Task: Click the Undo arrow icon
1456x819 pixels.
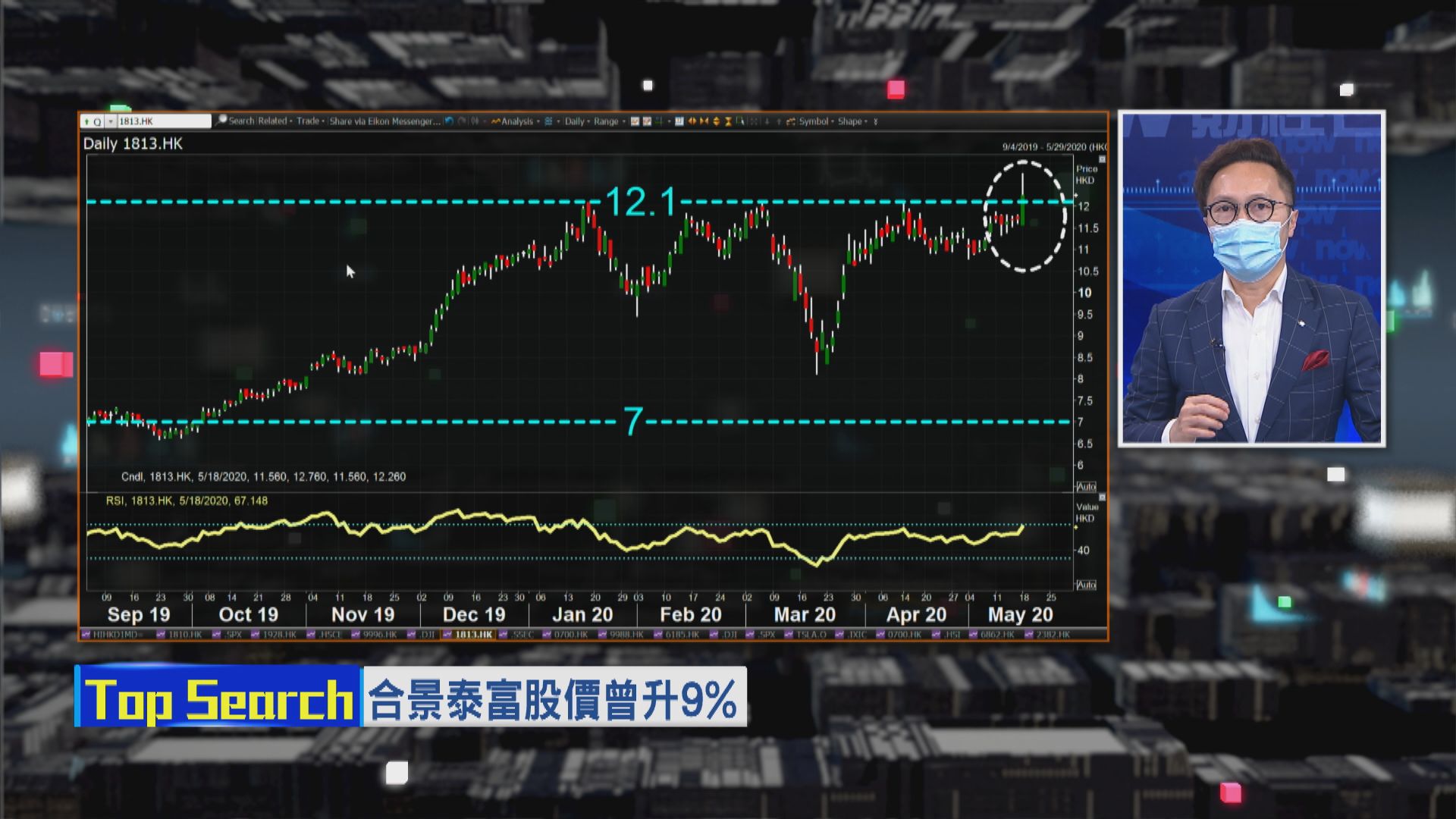Action: [x=449, y=121]
